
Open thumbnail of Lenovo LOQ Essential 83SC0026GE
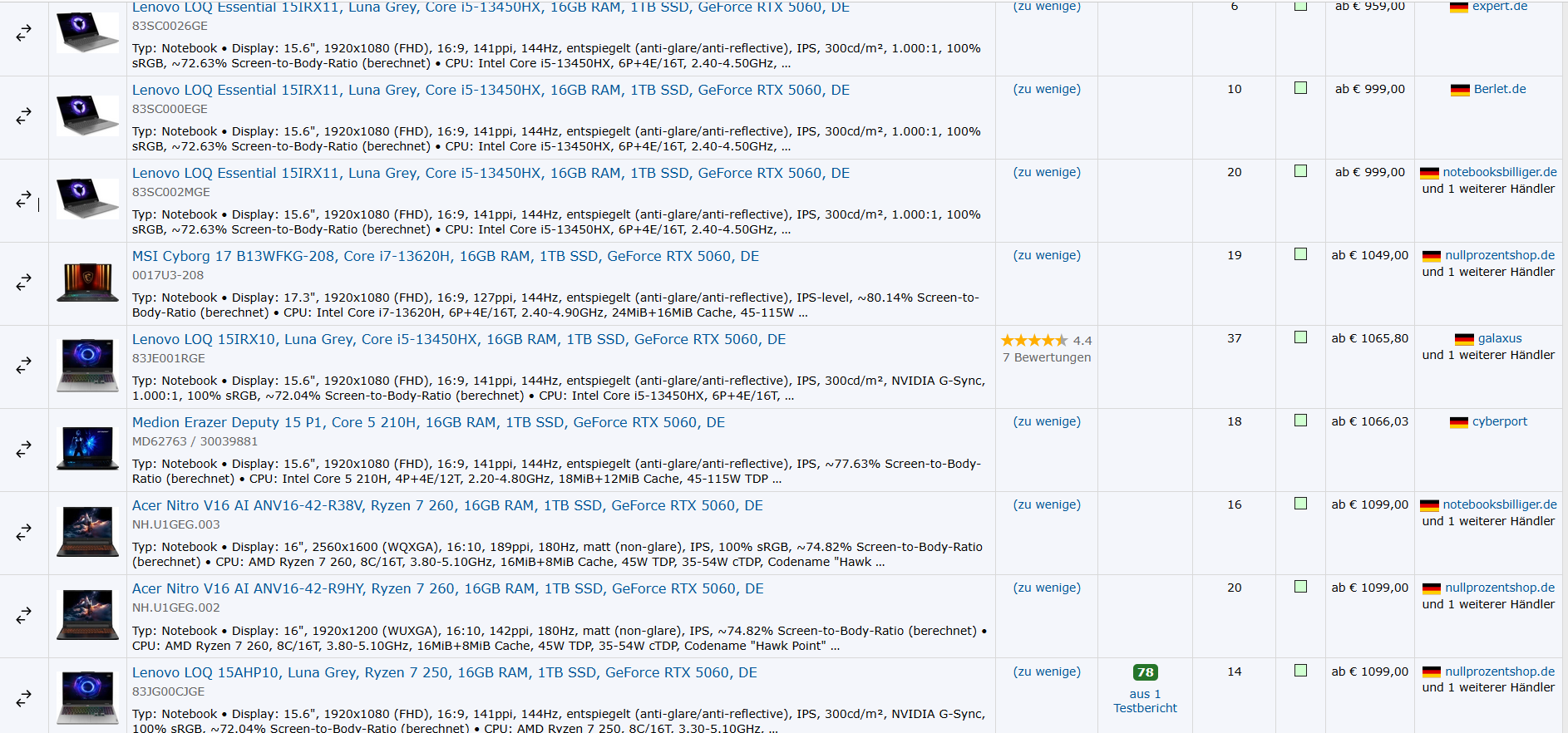point(87,33)
